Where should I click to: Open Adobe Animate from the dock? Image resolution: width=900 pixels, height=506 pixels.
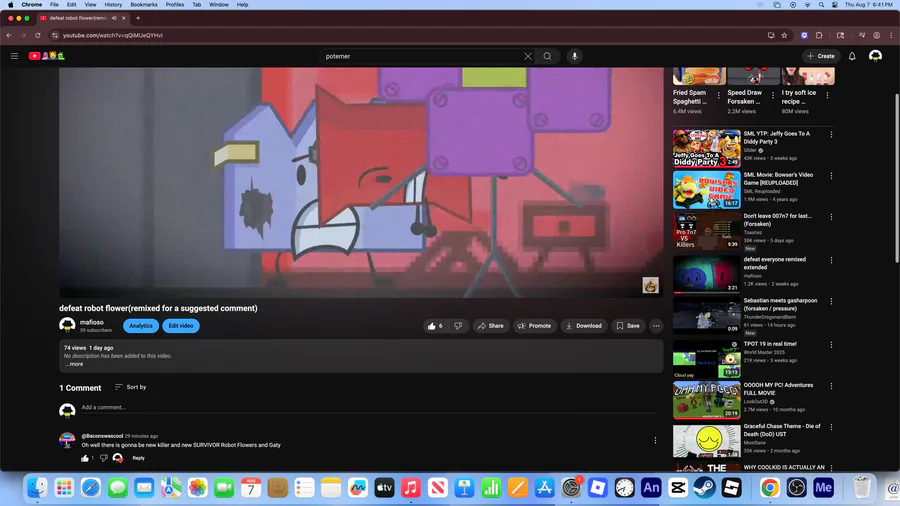click(x=651, y=488)
